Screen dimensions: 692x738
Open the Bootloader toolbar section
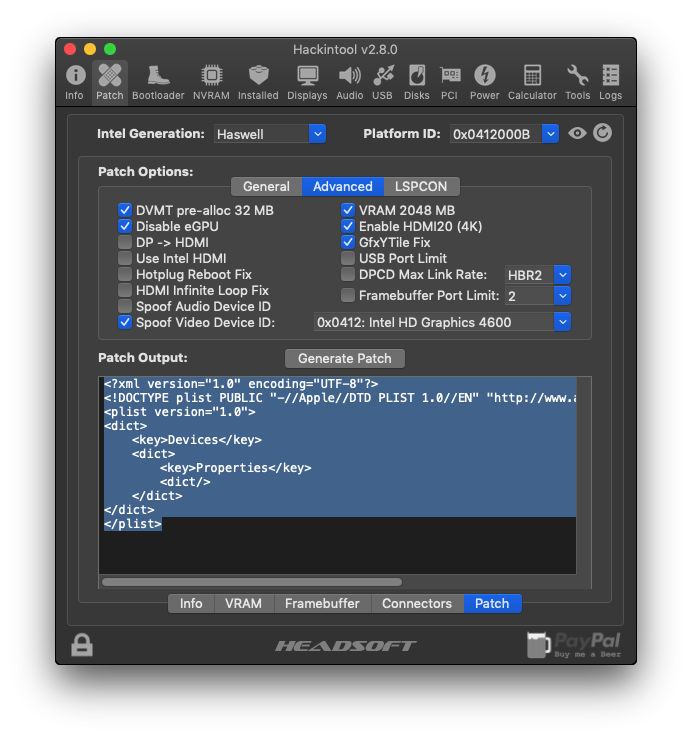(x=158, y=82)
